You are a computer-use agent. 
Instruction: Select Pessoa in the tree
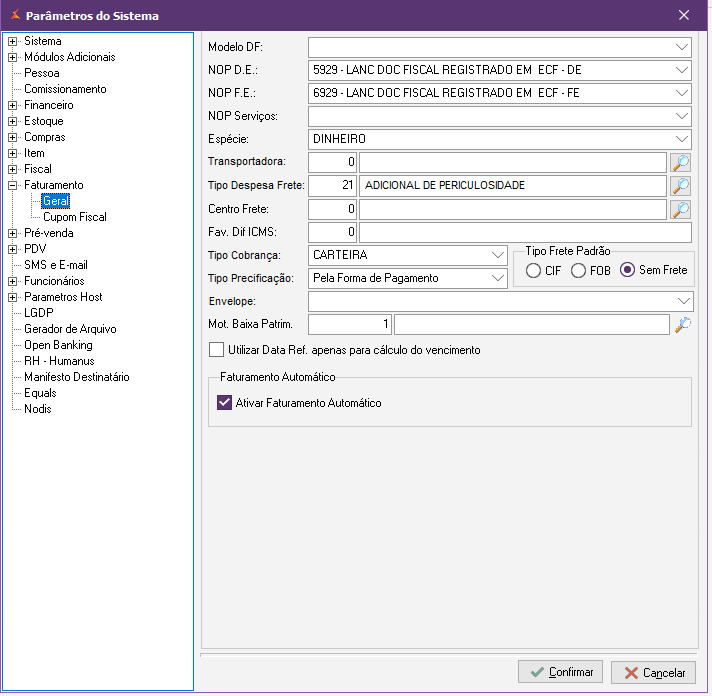point(41,73)
